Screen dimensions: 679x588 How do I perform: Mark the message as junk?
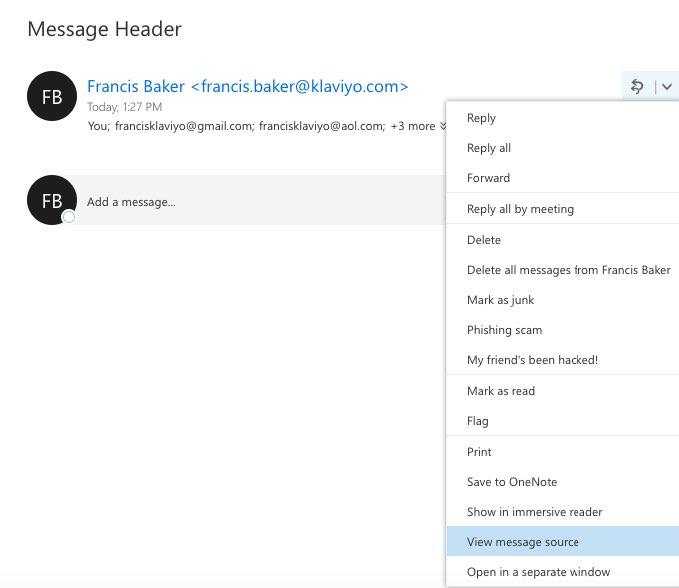coord(501,300)
